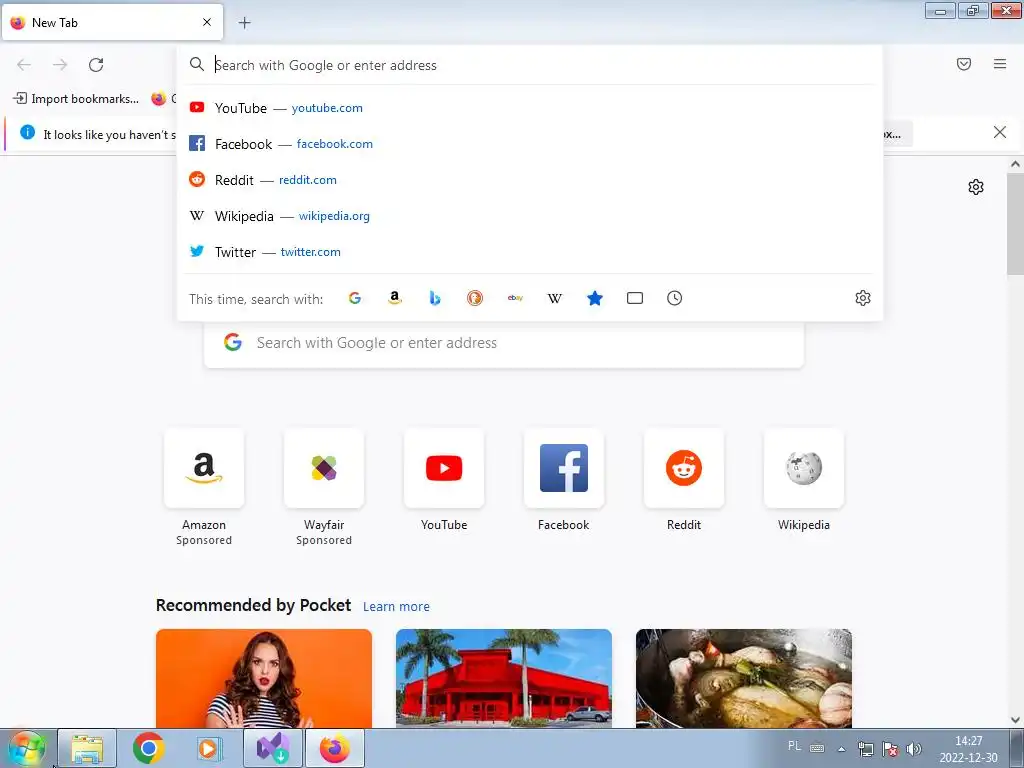The width and height of the screenshot is (1024, 768).
Task: Go forward one page
Action: pyautogui.click(x=60, y=65)
